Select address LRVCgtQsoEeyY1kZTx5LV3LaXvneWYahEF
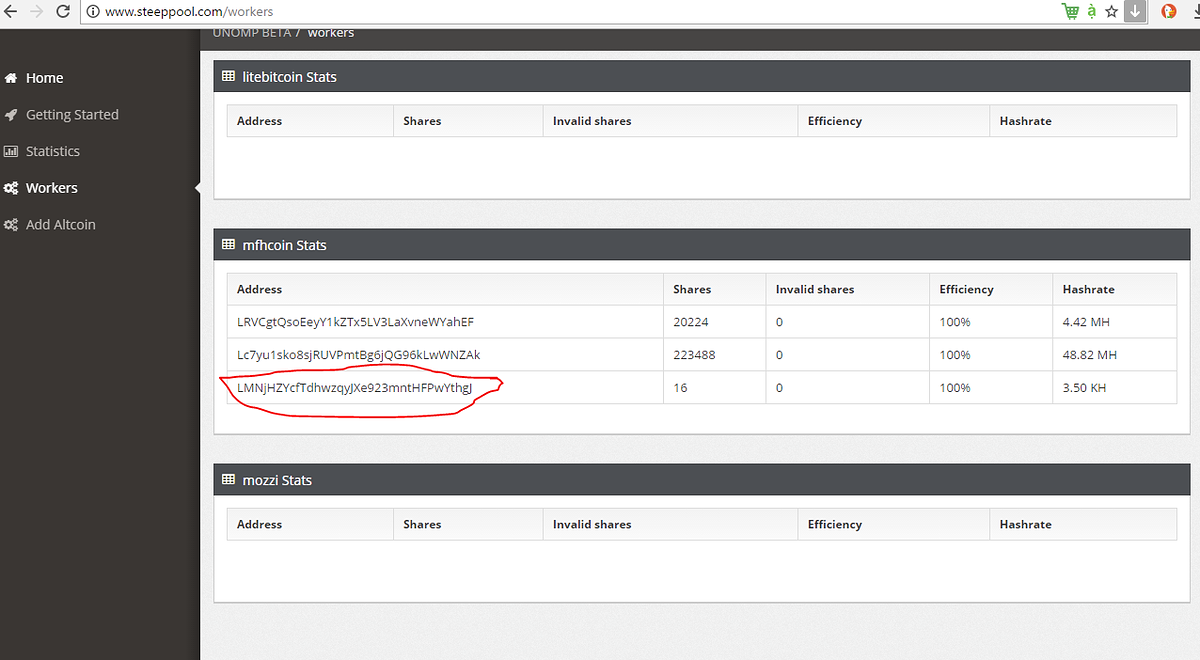The image size is (1200, 660). [356, 322]
